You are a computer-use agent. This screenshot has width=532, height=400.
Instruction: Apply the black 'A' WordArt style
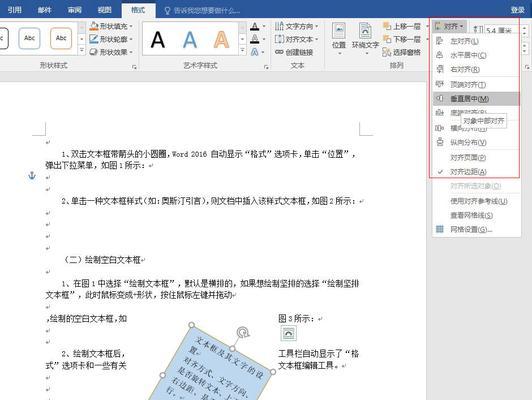point(158,40)
